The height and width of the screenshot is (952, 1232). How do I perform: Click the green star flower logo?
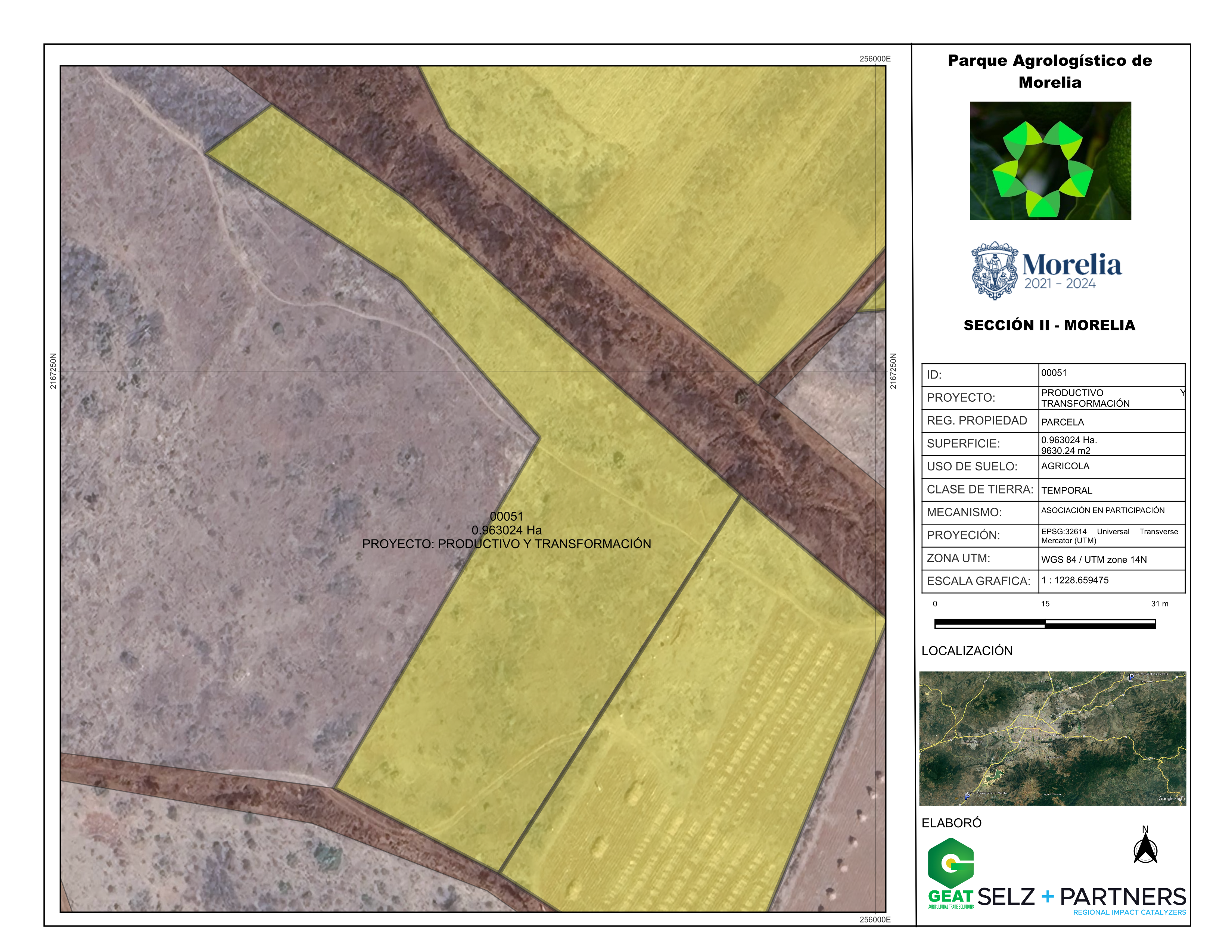pos(1042,169)
